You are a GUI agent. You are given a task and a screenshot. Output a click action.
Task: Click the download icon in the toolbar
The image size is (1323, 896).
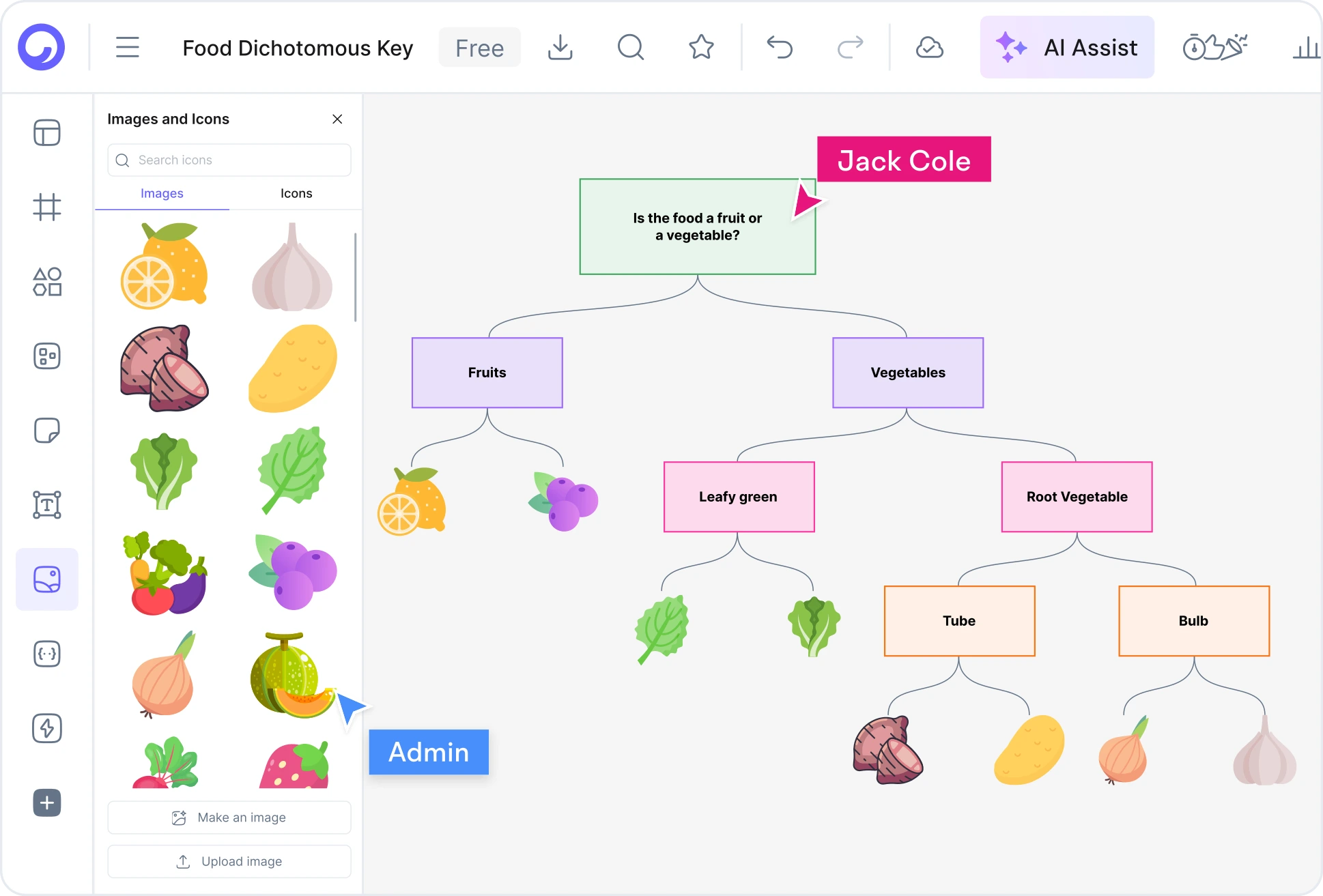pyautogui.click(x=560, y=47)
